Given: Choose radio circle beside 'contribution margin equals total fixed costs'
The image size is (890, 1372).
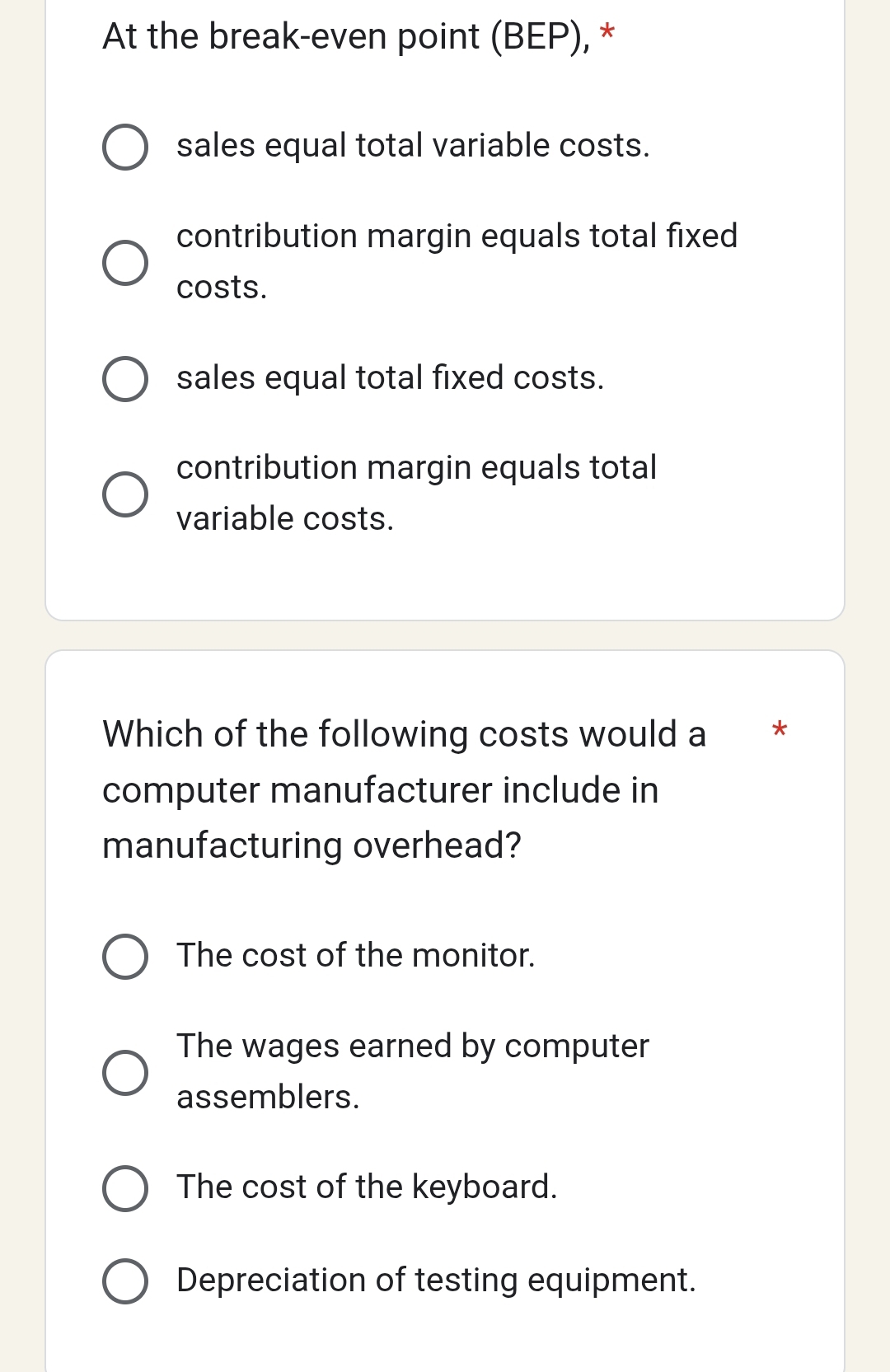Looking at the screenshot, I should point(125,263).
